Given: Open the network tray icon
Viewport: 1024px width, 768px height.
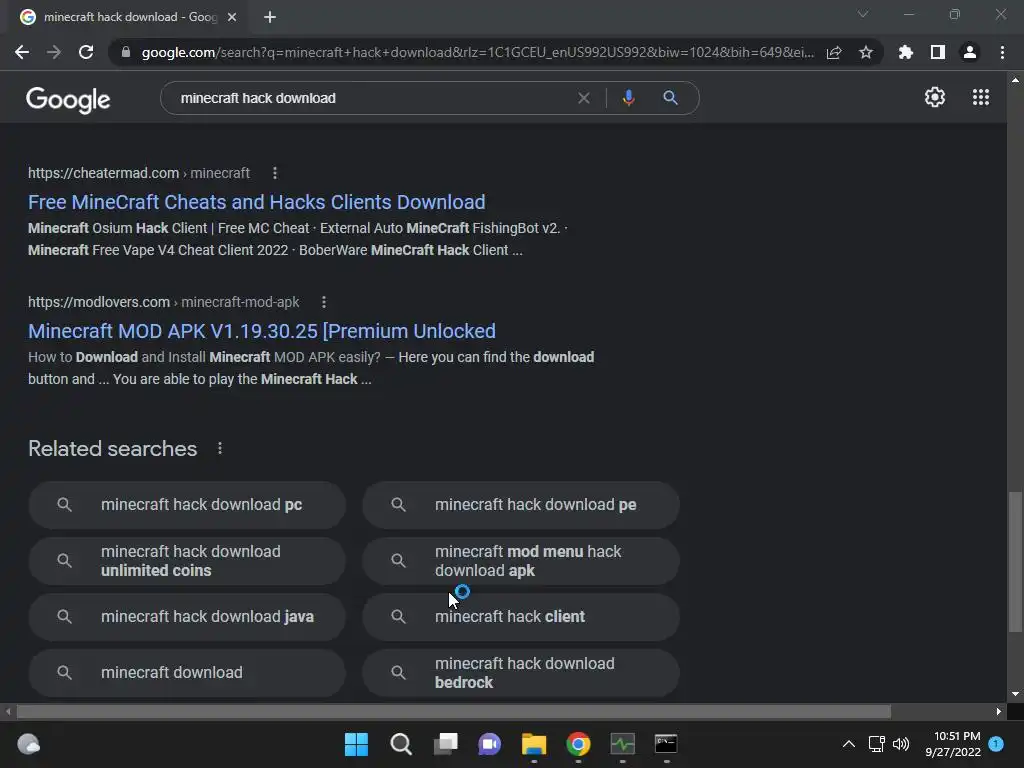Looking at the screenshot, I should click(x=876, y=744).
